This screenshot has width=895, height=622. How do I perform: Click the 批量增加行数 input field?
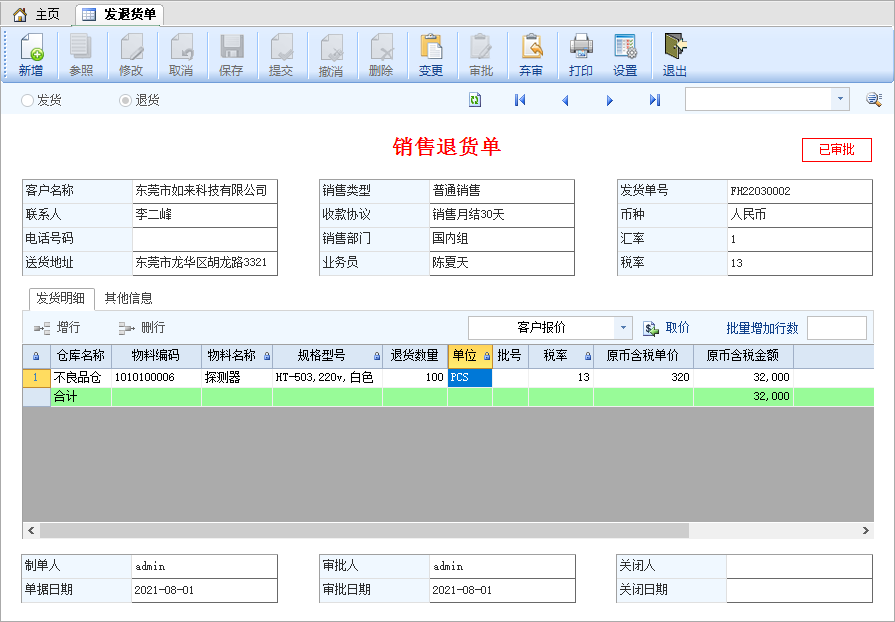click(x=836, y=328)
